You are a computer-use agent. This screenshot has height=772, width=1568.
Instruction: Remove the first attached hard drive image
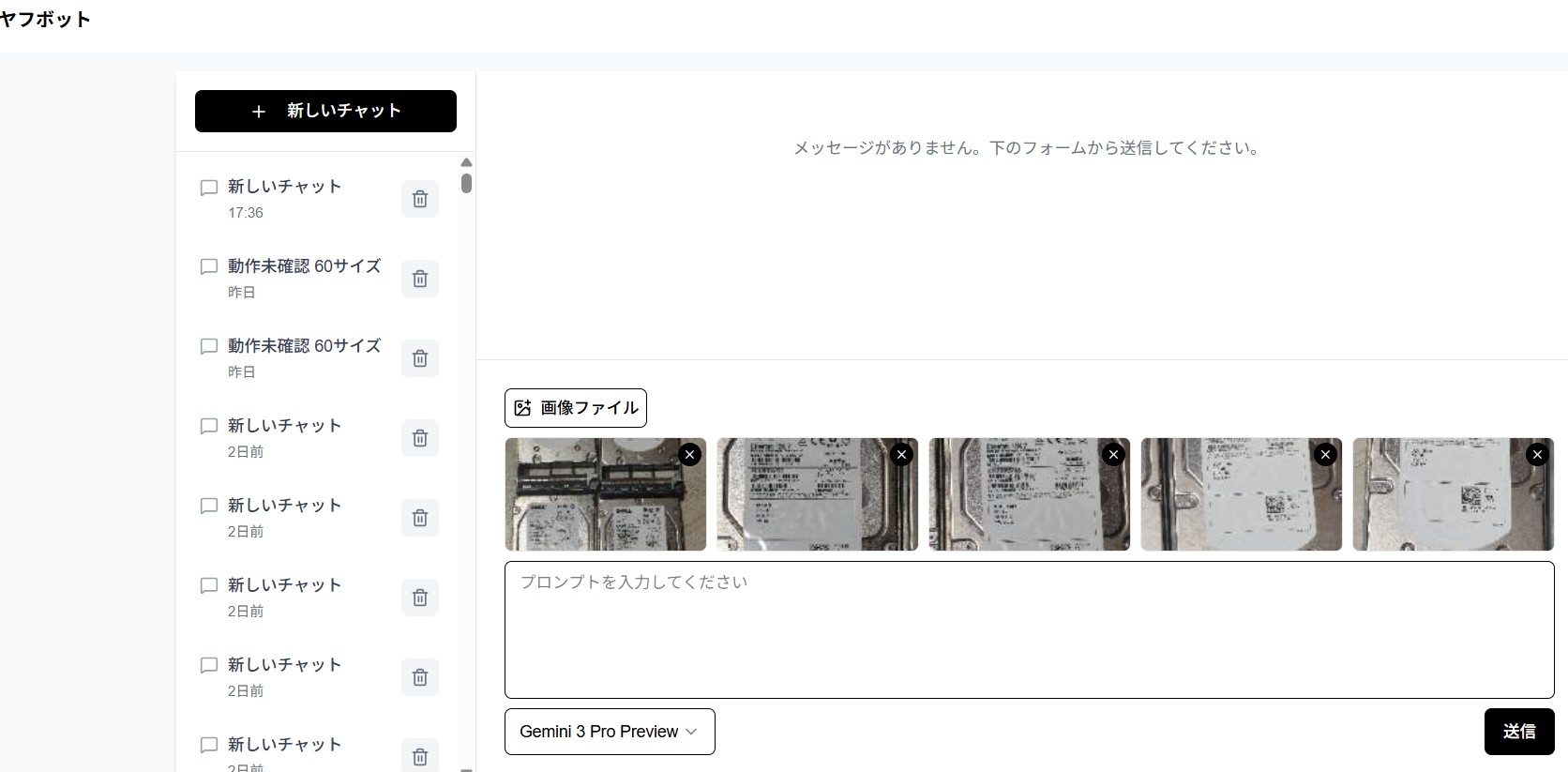(x=690, y=455)
